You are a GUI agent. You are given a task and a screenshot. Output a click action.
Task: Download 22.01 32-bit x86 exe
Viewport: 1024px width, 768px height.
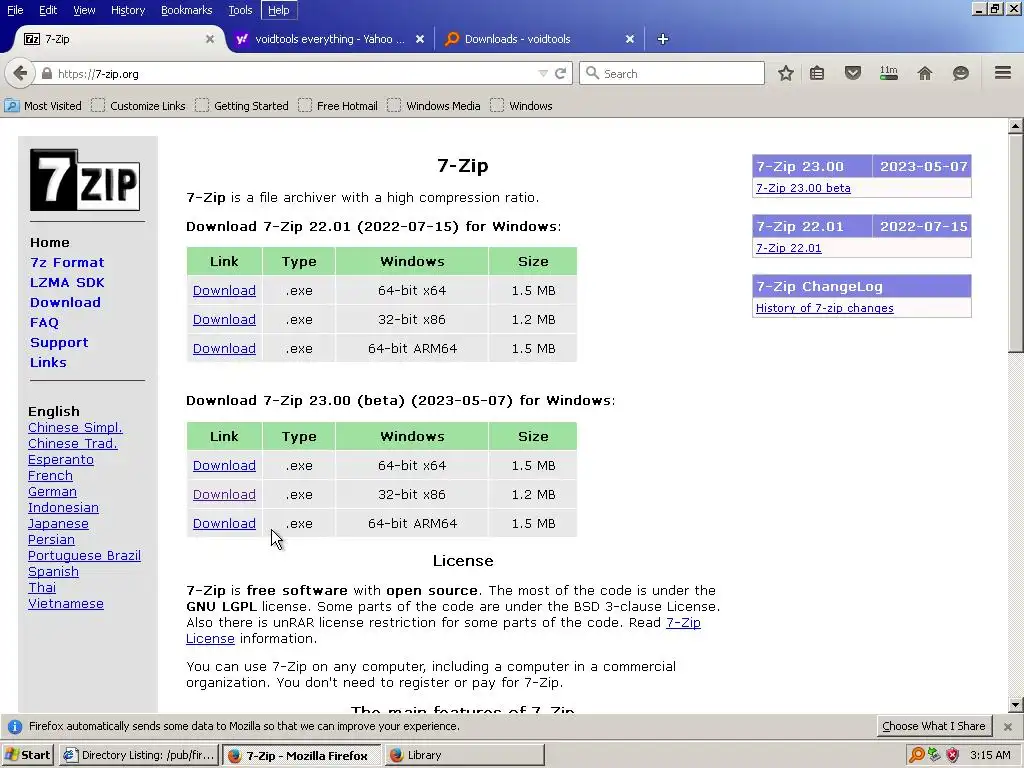(224, 319)
